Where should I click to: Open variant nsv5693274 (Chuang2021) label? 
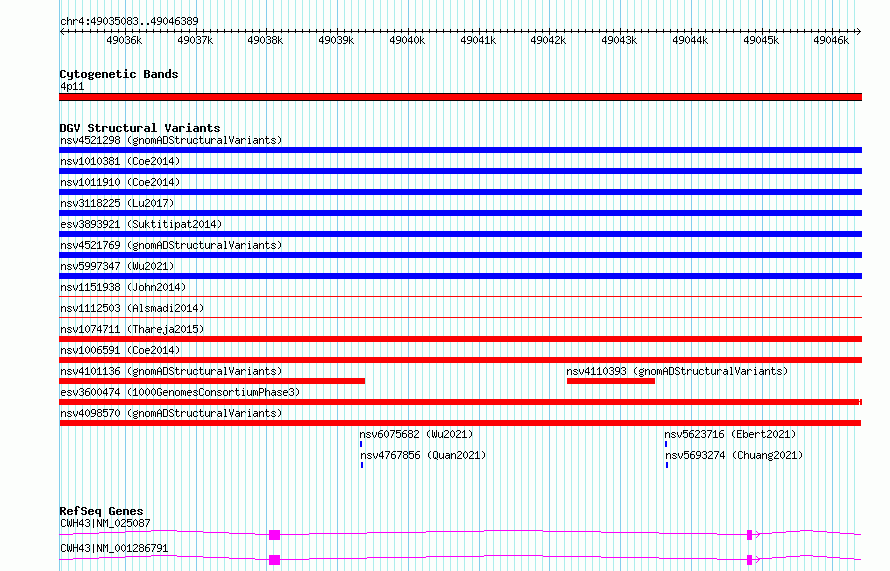coord(734,455)
